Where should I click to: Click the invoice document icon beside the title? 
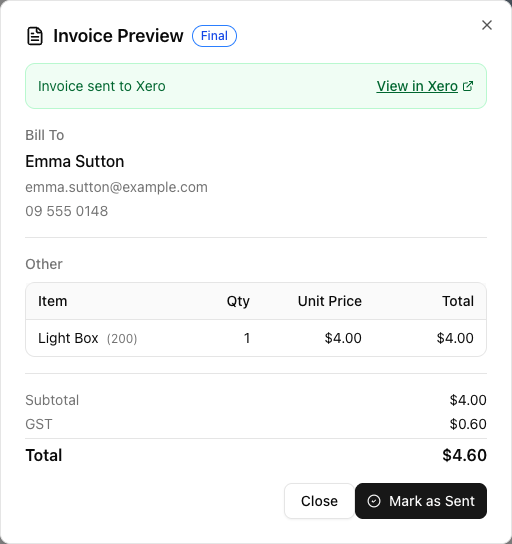35,36
